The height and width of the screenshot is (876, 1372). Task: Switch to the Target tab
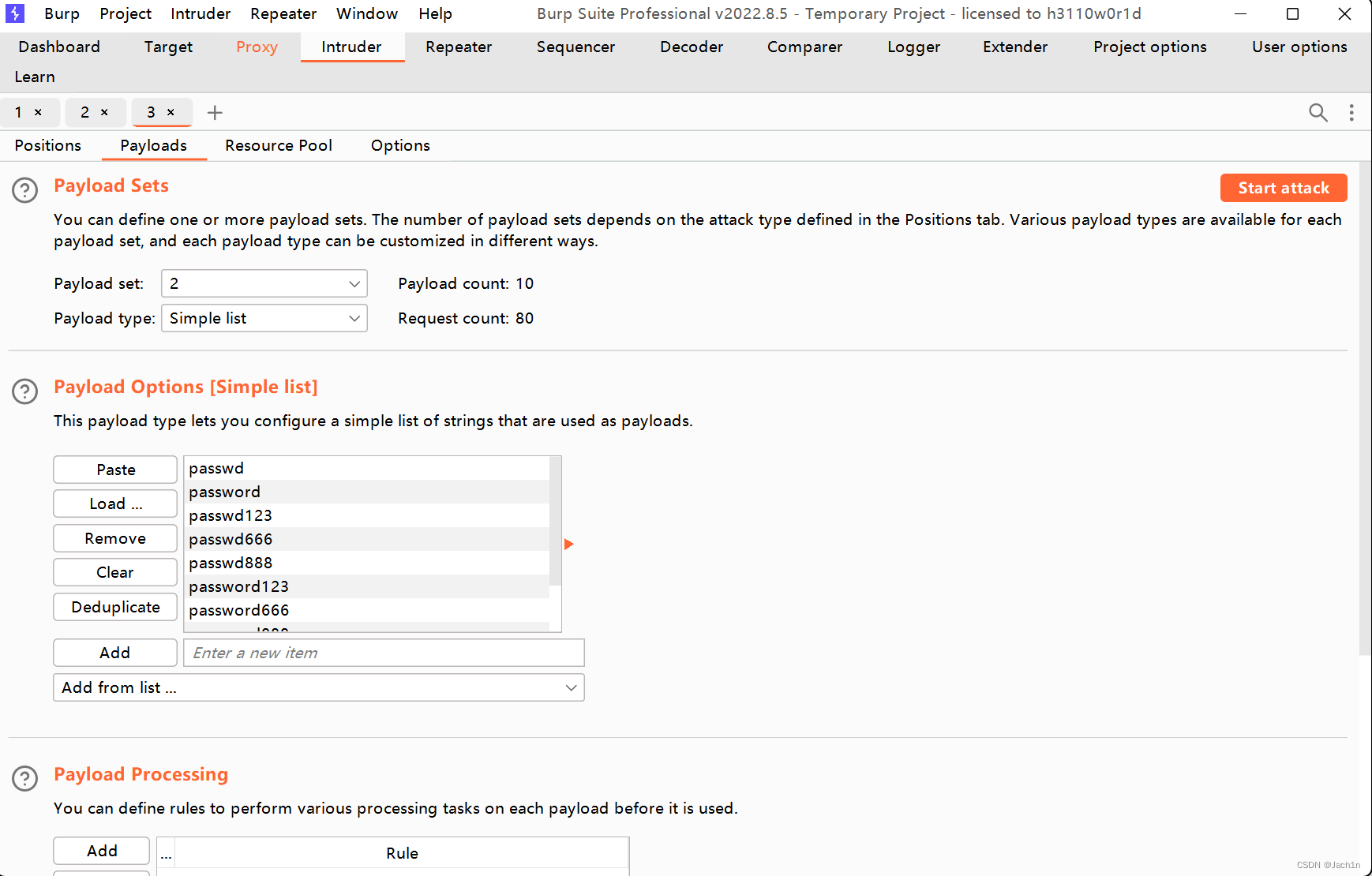168,47
